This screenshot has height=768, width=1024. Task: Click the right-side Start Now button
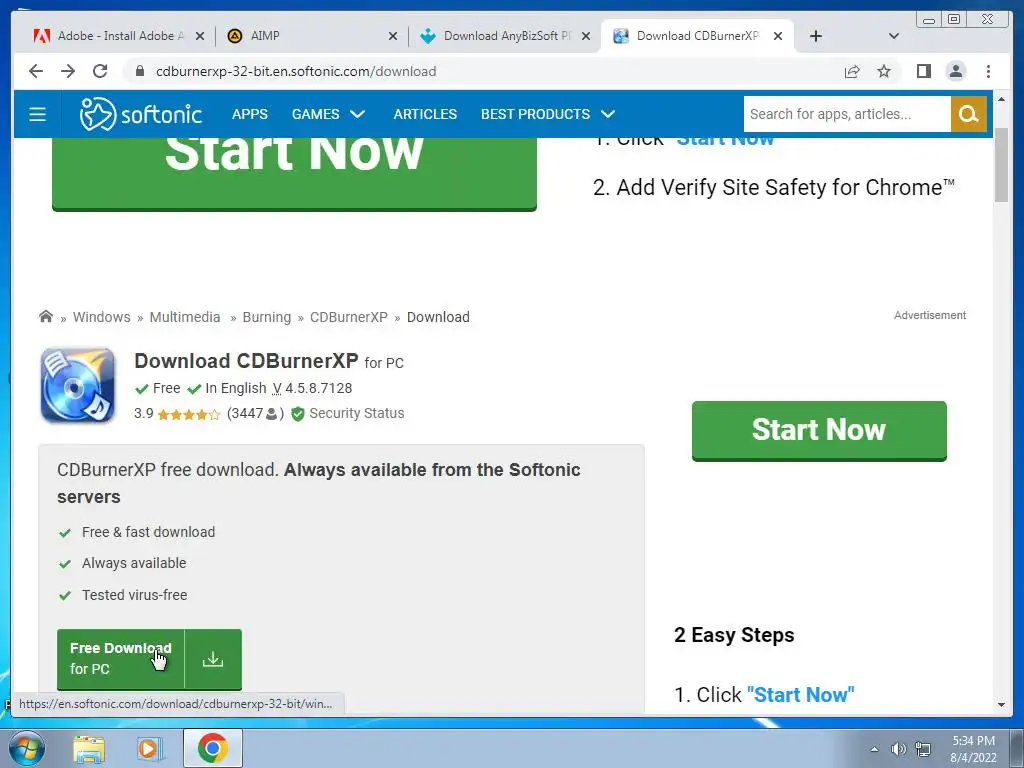coord(819,430)
